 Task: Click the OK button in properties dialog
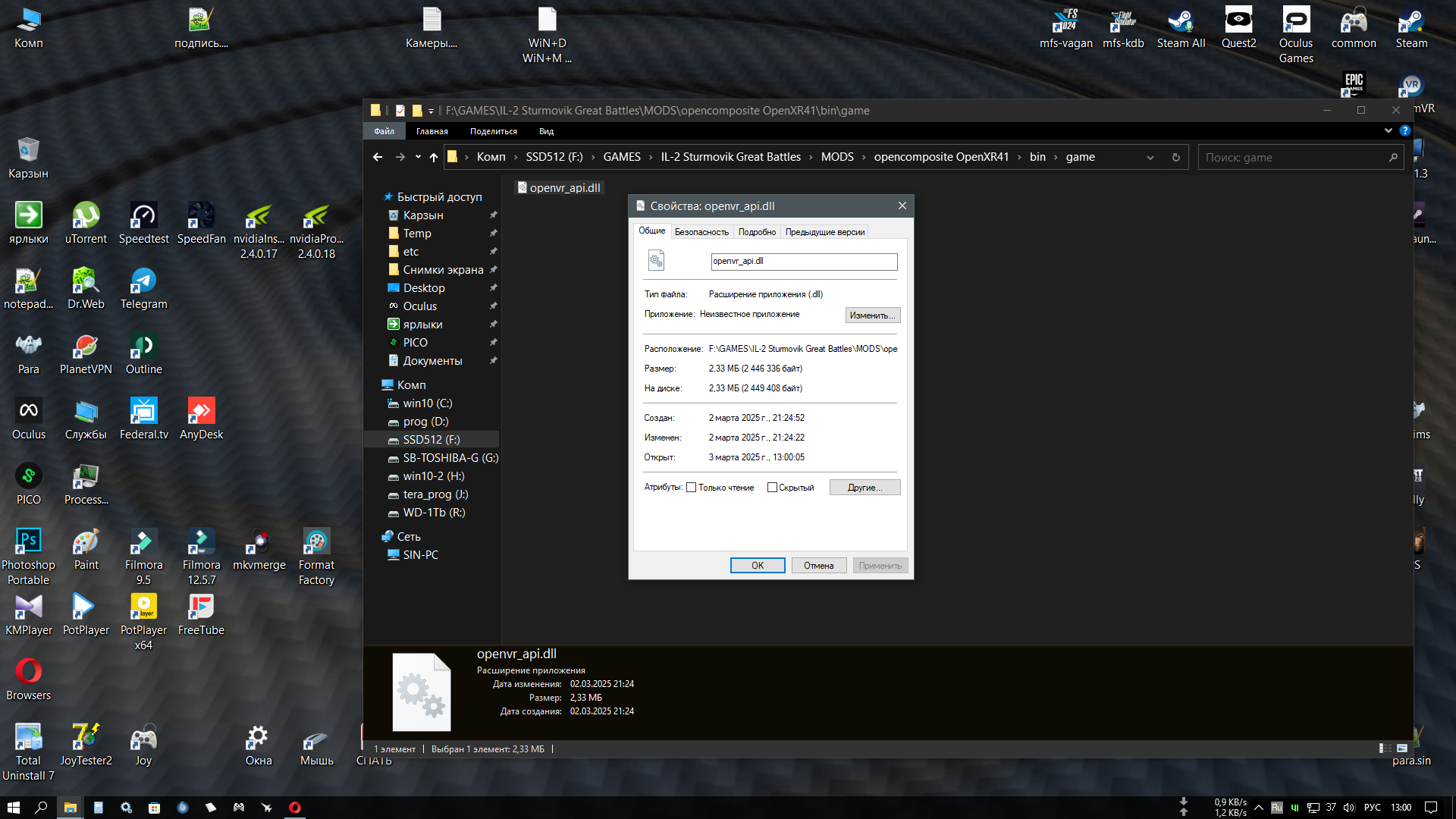757,565
